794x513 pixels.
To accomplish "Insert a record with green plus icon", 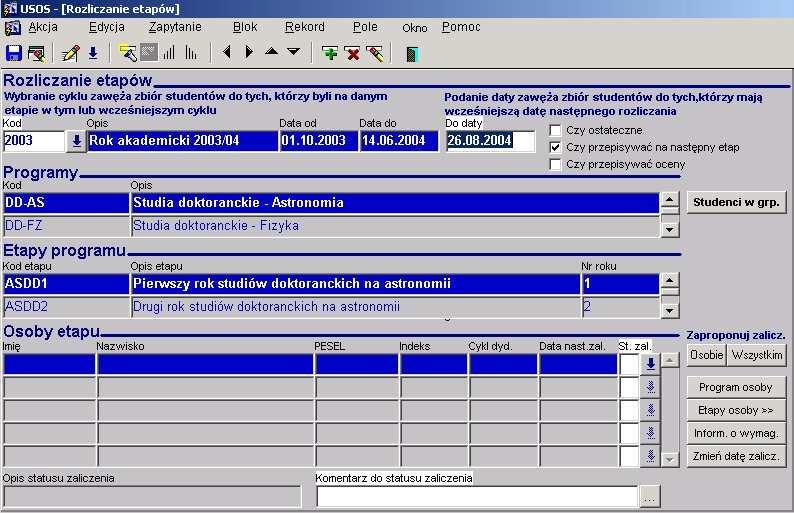I will [330, 53].
